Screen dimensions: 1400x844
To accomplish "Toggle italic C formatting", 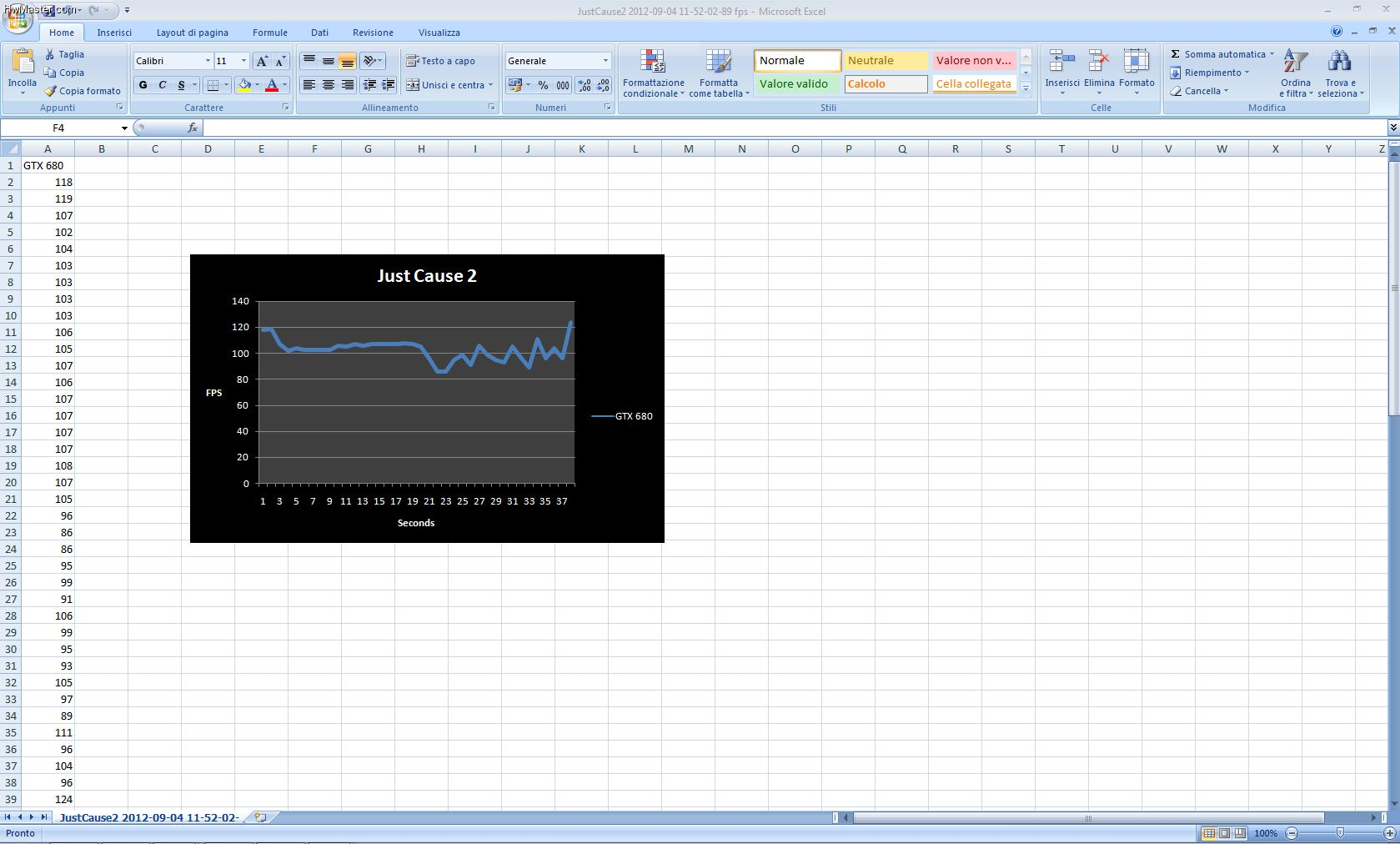I will click(162, 85).
